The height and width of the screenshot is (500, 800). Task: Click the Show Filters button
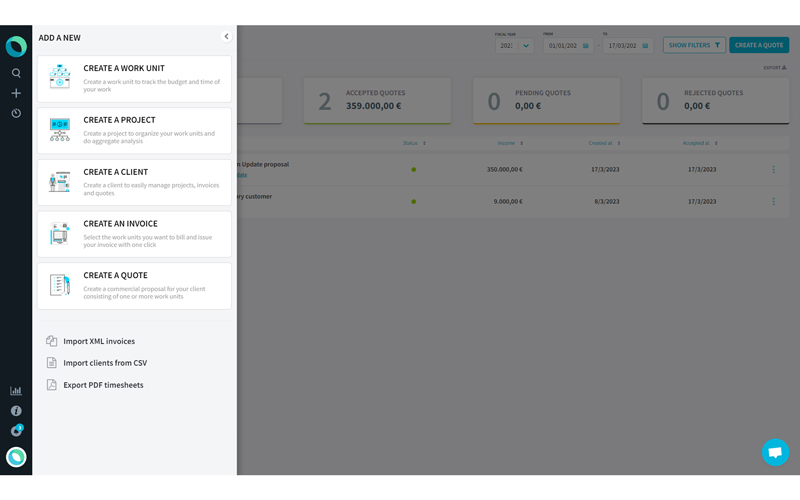coord(694,45)
